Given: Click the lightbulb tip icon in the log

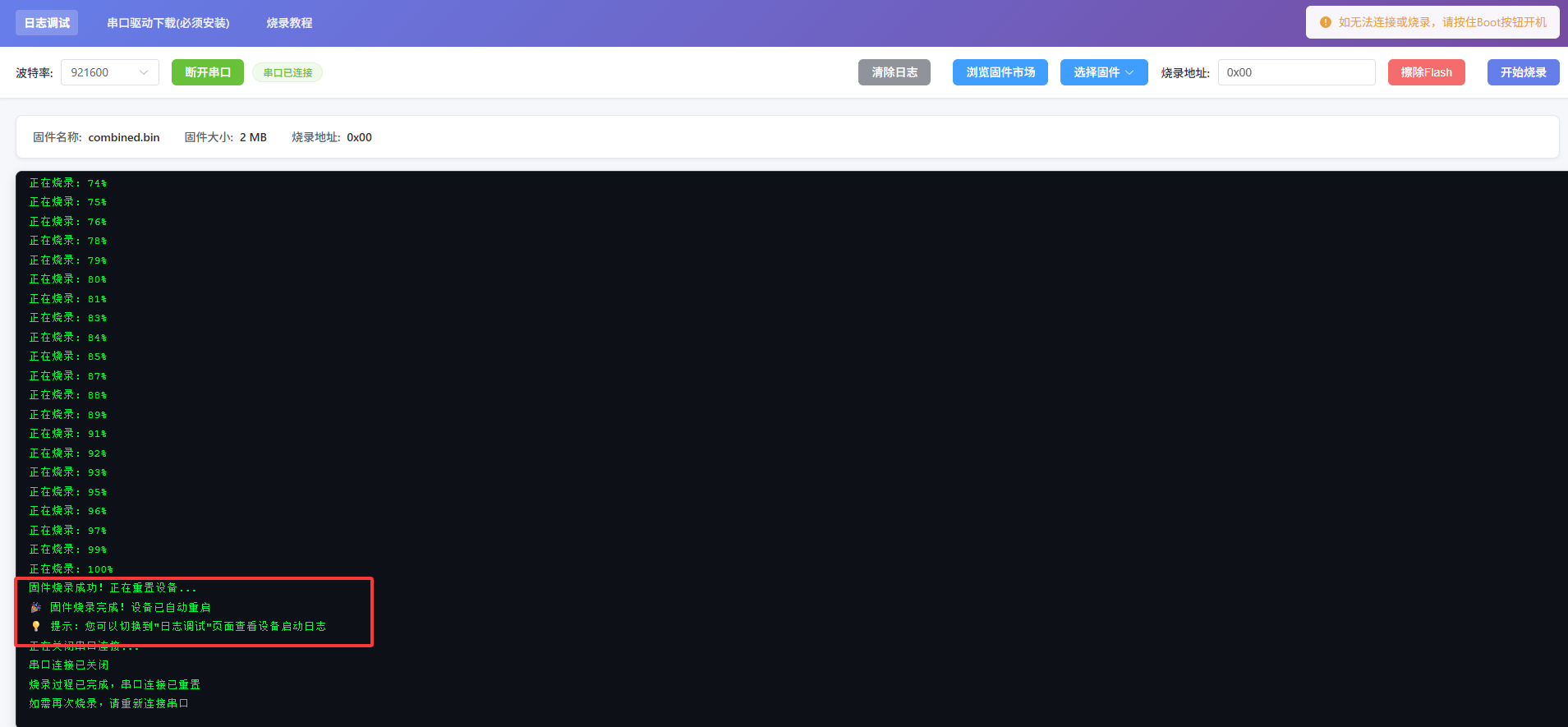Looking at the screenshot, I should tap(35, 627).
